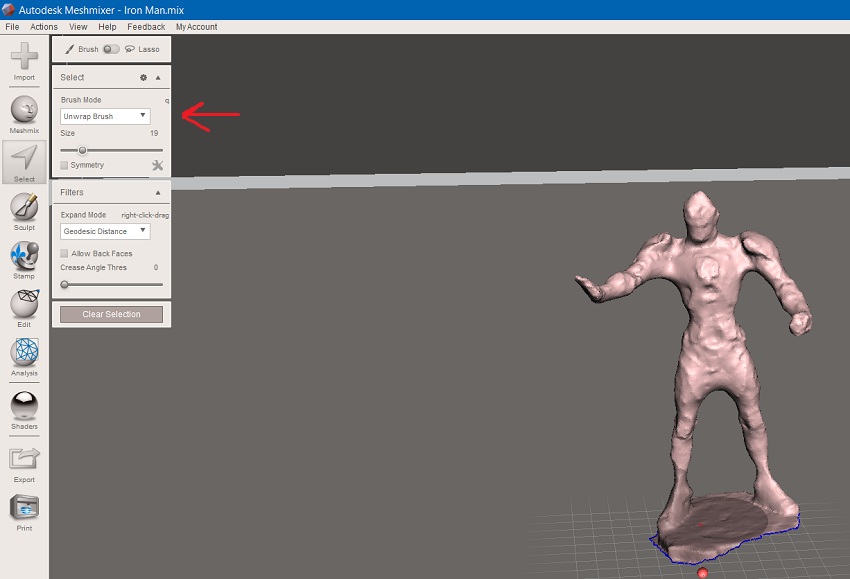Open the Import tool

click(x=24, y=61)
